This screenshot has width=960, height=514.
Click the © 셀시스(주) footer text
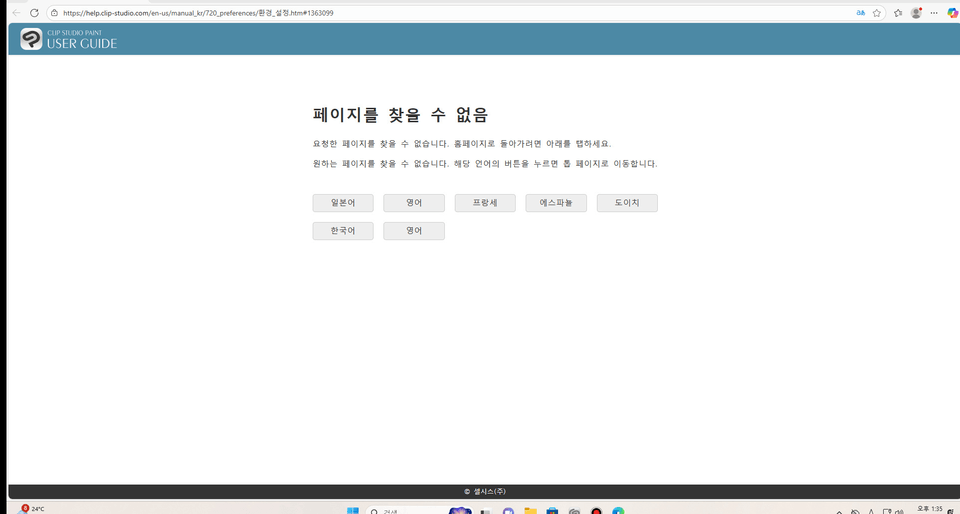(484, 491)
